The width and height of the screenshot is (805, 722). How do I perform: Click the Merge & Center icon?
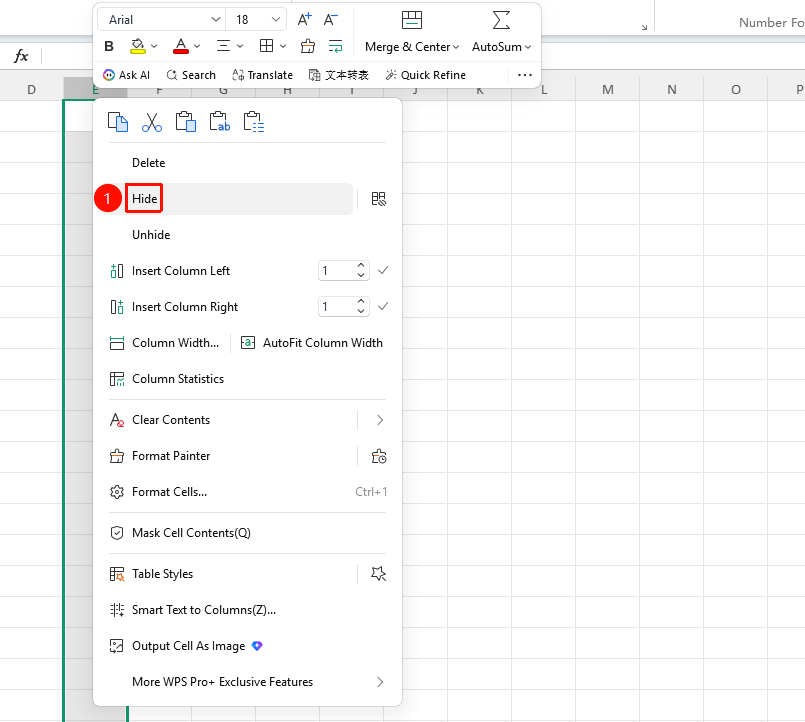coord(412,20)
